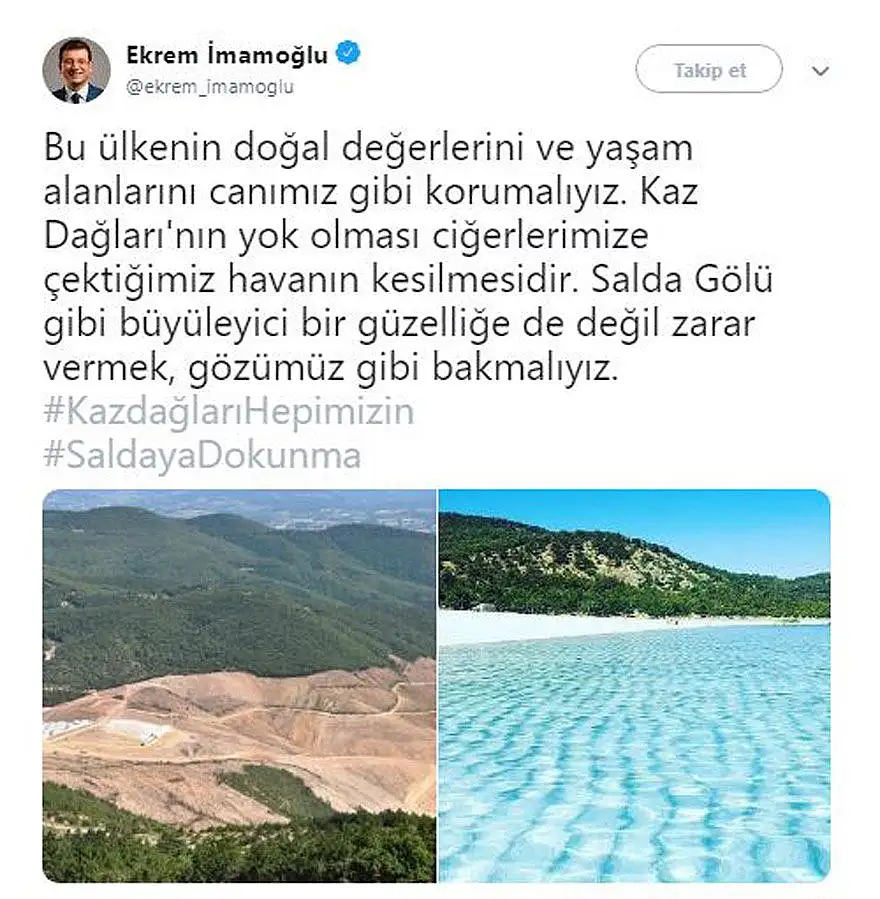Screen dimensions: 880x899
Task: Visit the @ekrem_imamoglu handle
Action: 210,87
